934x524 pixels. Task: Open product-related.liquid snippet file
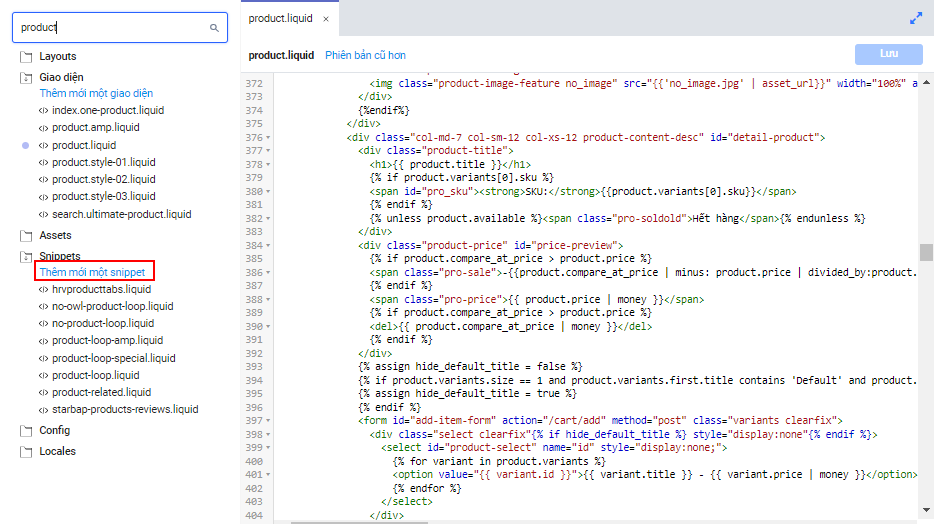(x=102, y=392)
